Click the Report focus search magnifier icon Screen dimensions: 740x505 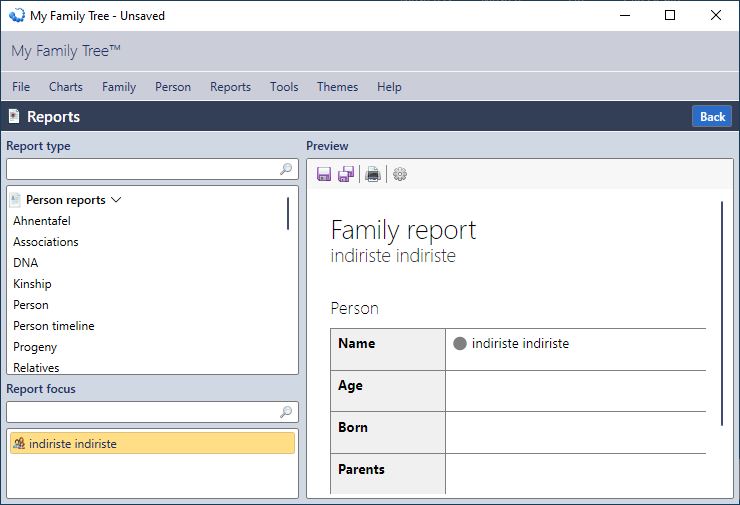click(286, 412)
